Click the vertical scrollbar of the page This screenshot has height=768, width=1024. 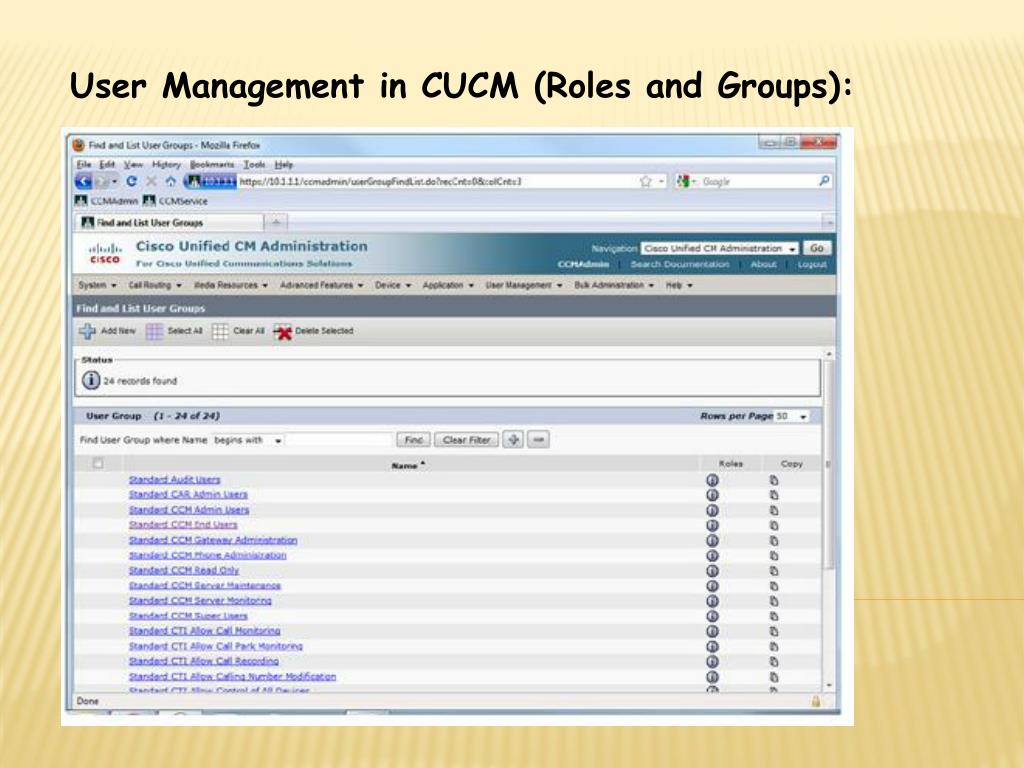click(x=829, y=519)
